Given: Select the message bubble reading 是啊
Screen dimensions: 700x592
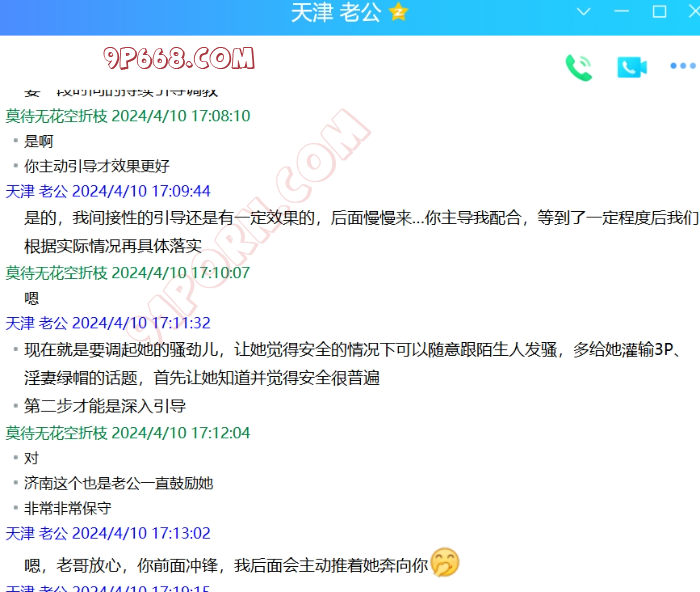Looking at the screenshot, I should point(39,141).
